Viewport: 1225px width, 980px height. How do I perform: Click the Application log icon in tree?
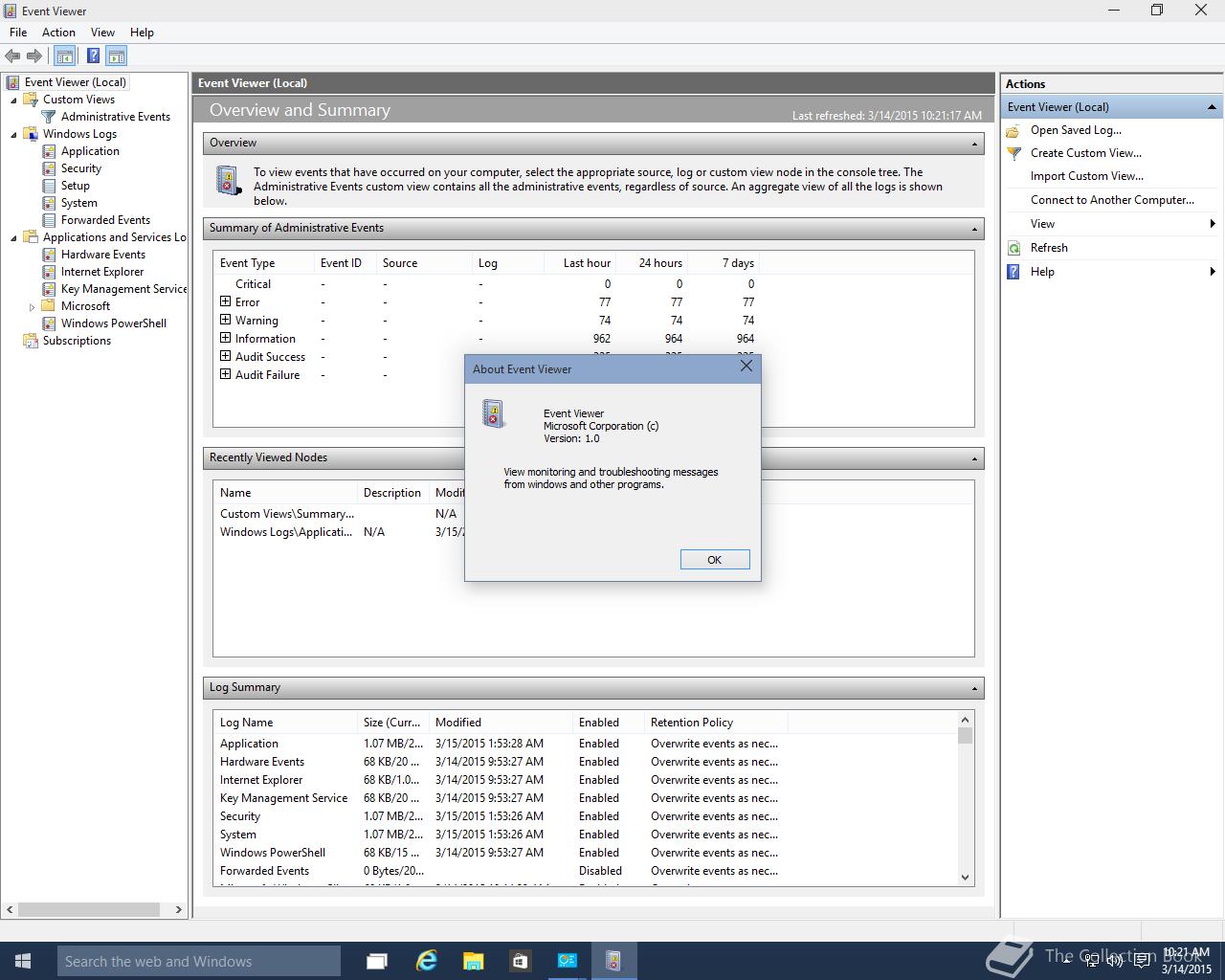[x=50, y=151]
